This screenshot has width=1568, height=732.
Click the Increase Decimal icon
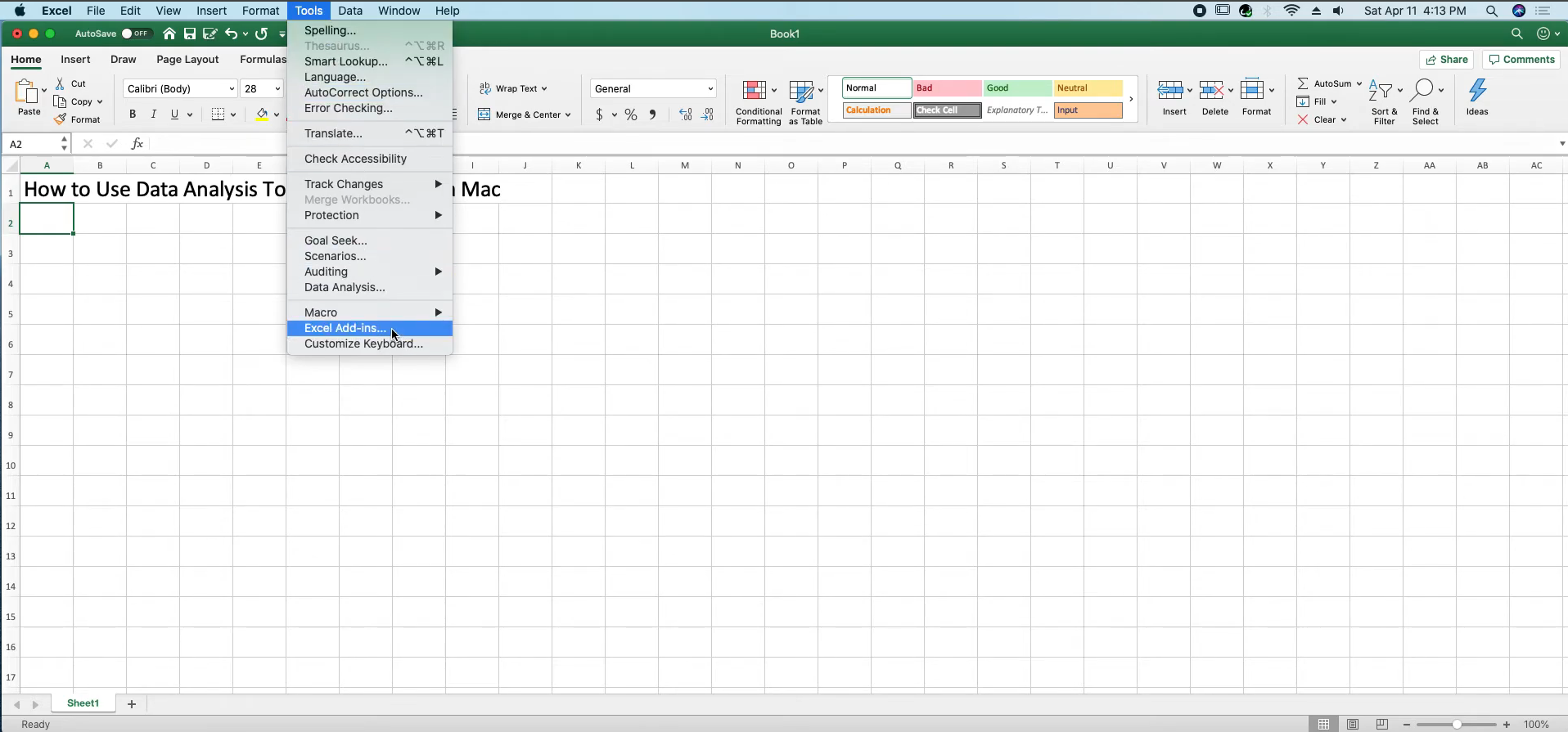686,115
